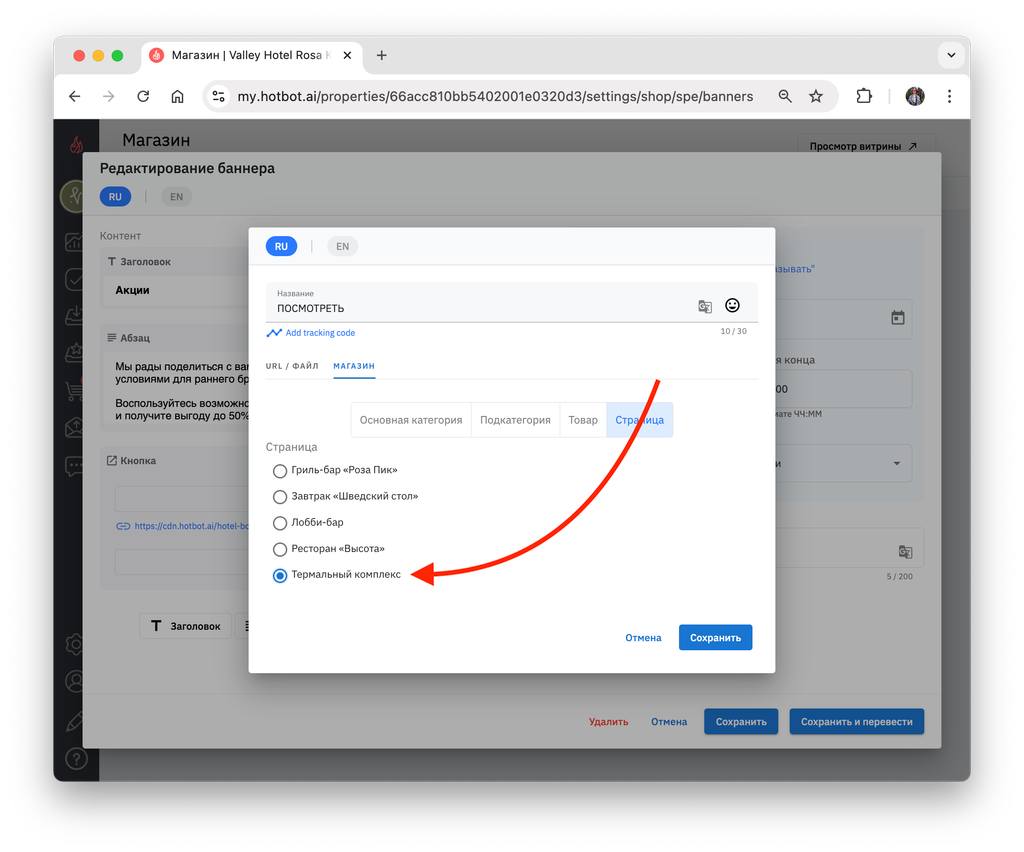This screenshot has height=852, width=1024.
Task: Switch dialog language to EN
Action: [x=342, y=246]
